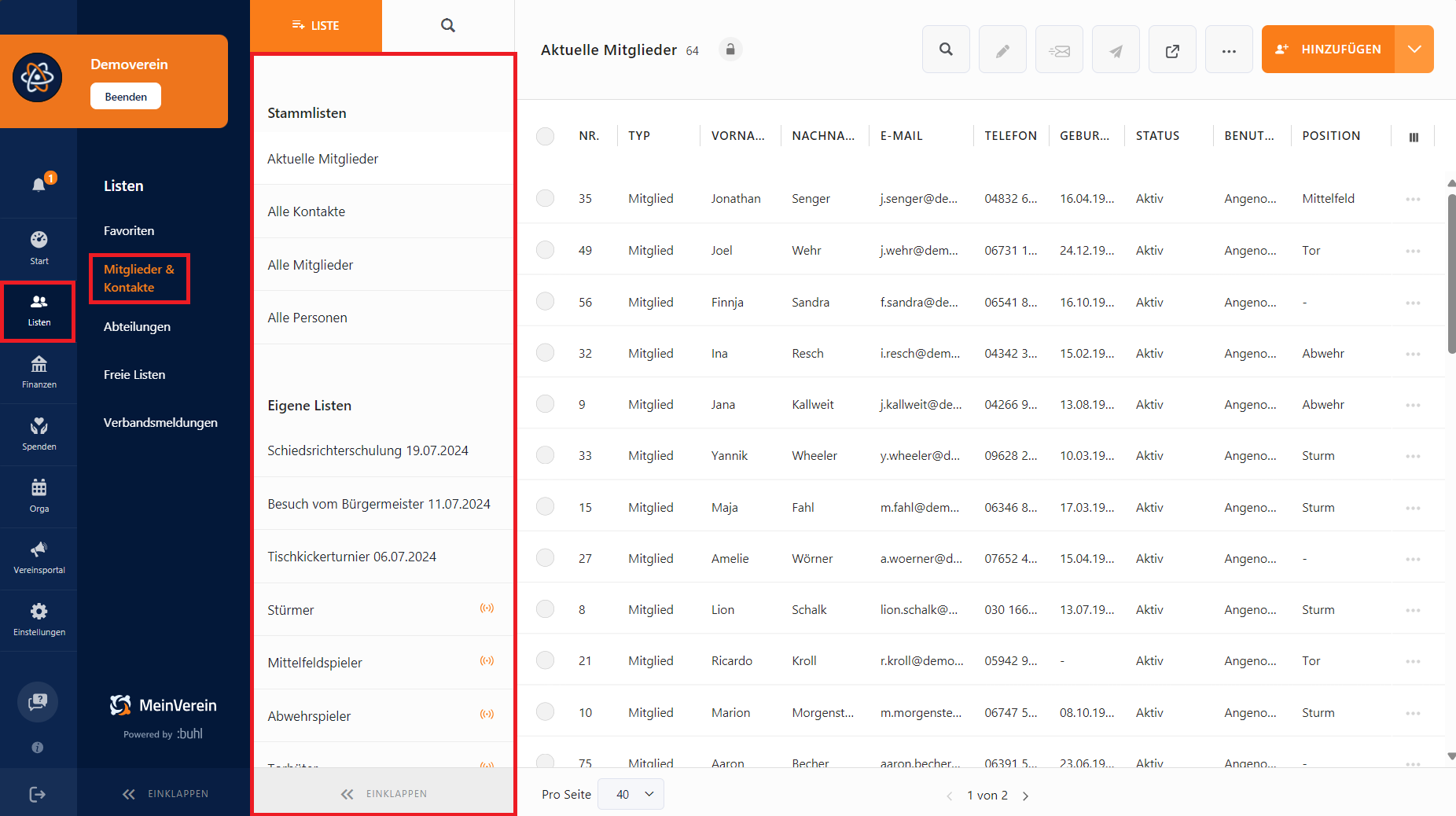Select the row of Jana Kallweit
1456x816 pixels.
click(545, 404)
